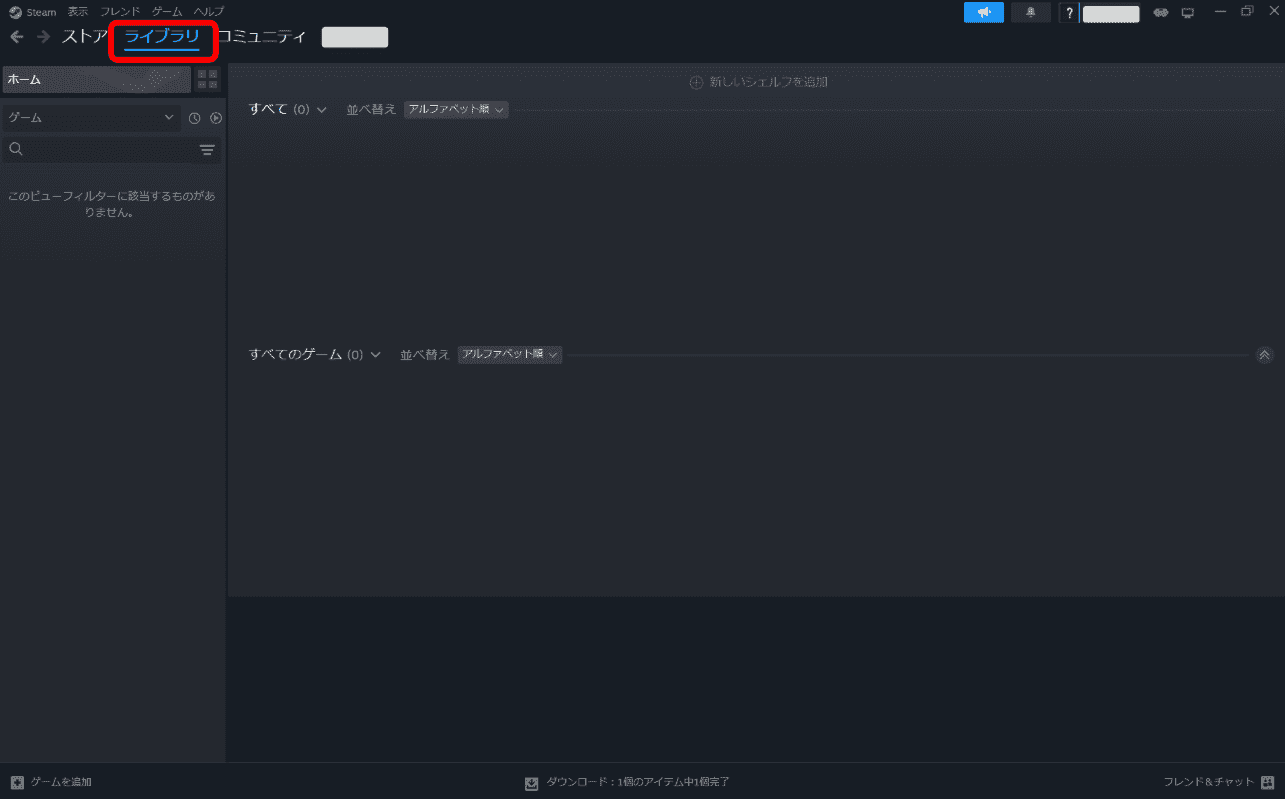
Task: Select the ライブラリ tab
Action: point(162,37)
